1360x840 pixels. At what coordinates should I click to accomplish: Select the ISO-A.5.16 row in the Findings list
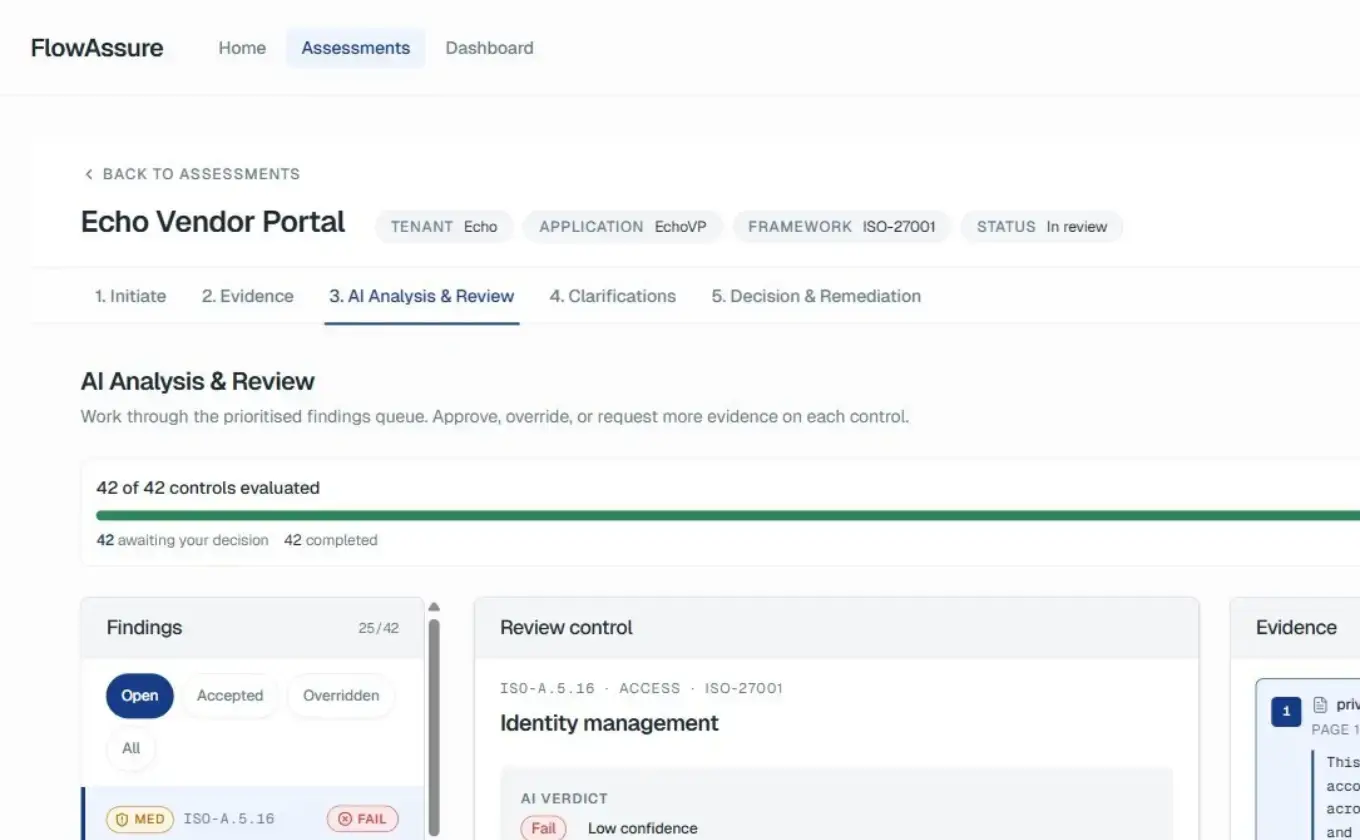pos(253,814)
